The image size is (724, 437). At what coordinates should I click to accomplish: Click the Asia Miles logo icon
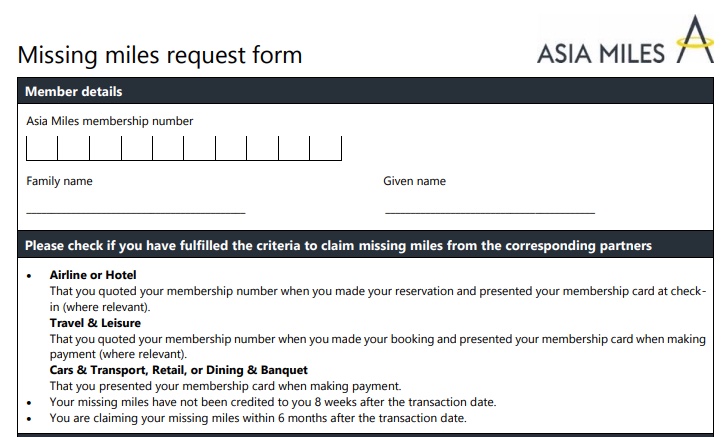click(x=695, y=39)
